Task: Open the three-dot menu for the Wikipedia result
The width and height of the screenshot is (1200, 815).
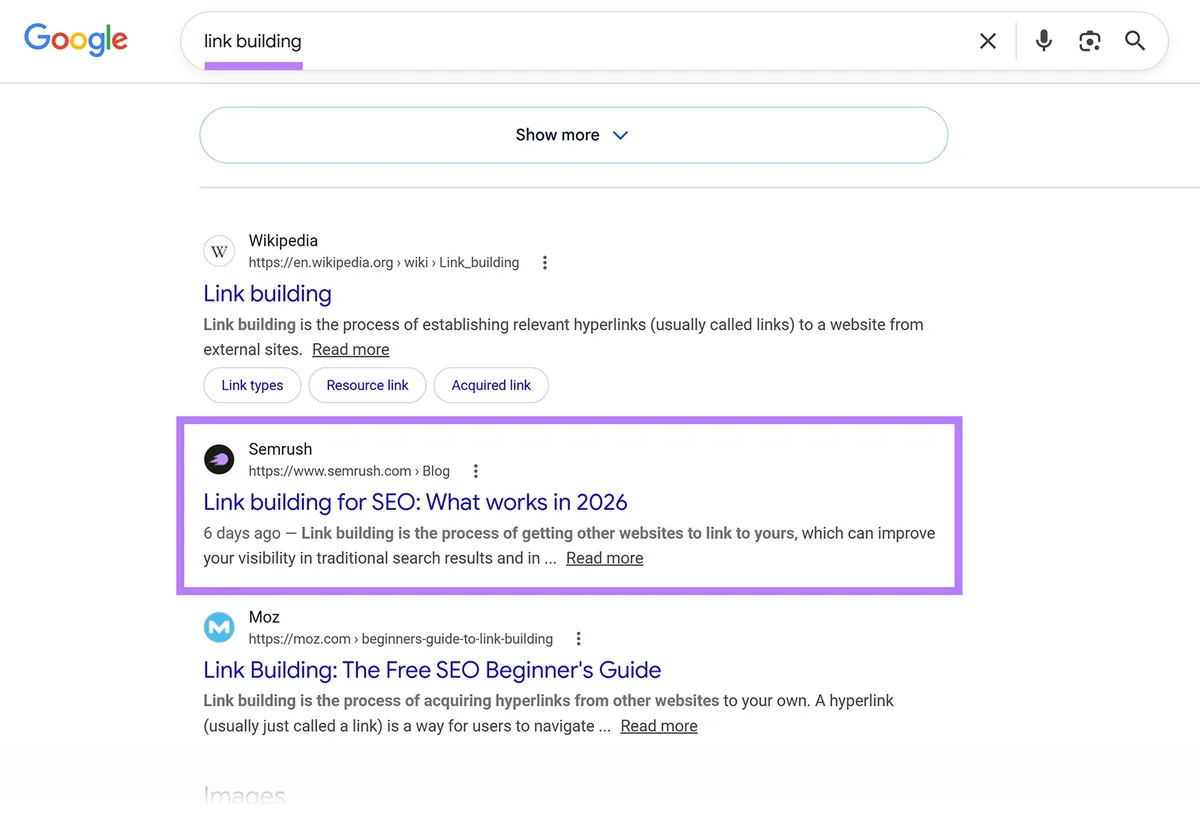Action: click(x=545, y=263)
